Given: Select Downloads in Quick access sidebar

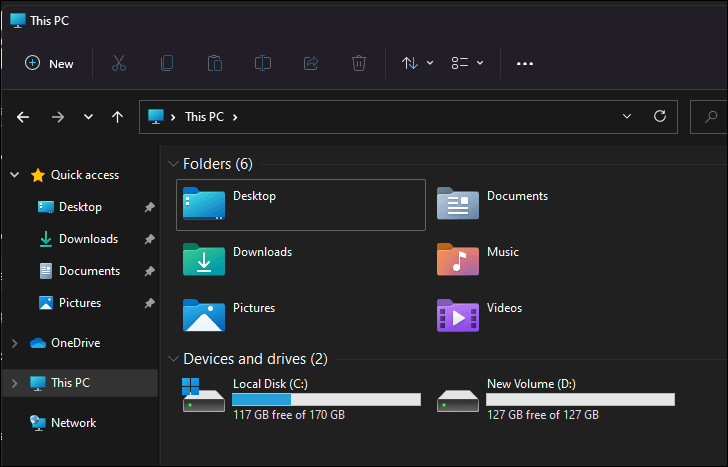Looking at the screenshot, I should pyautogui.click(x=88, y=239).
